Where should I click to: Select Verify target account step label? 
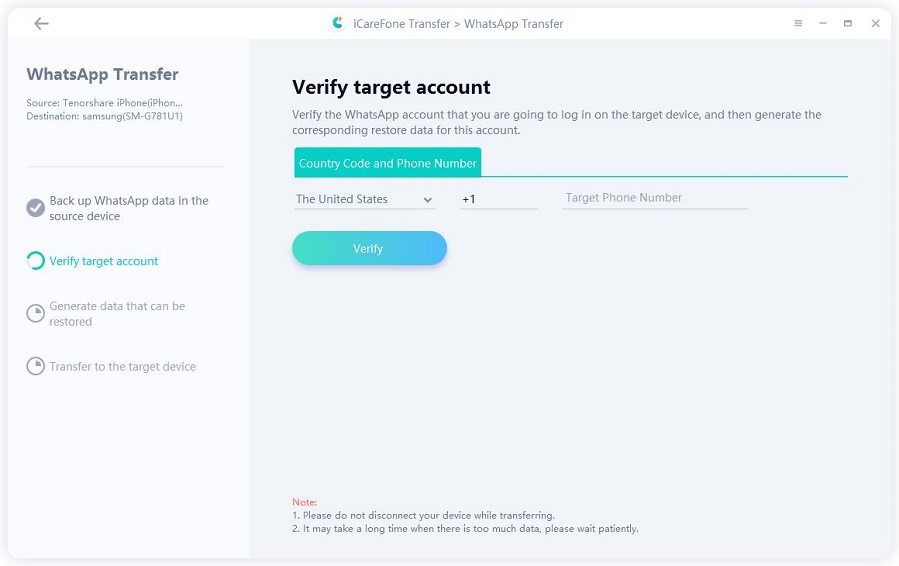(104, 261)
